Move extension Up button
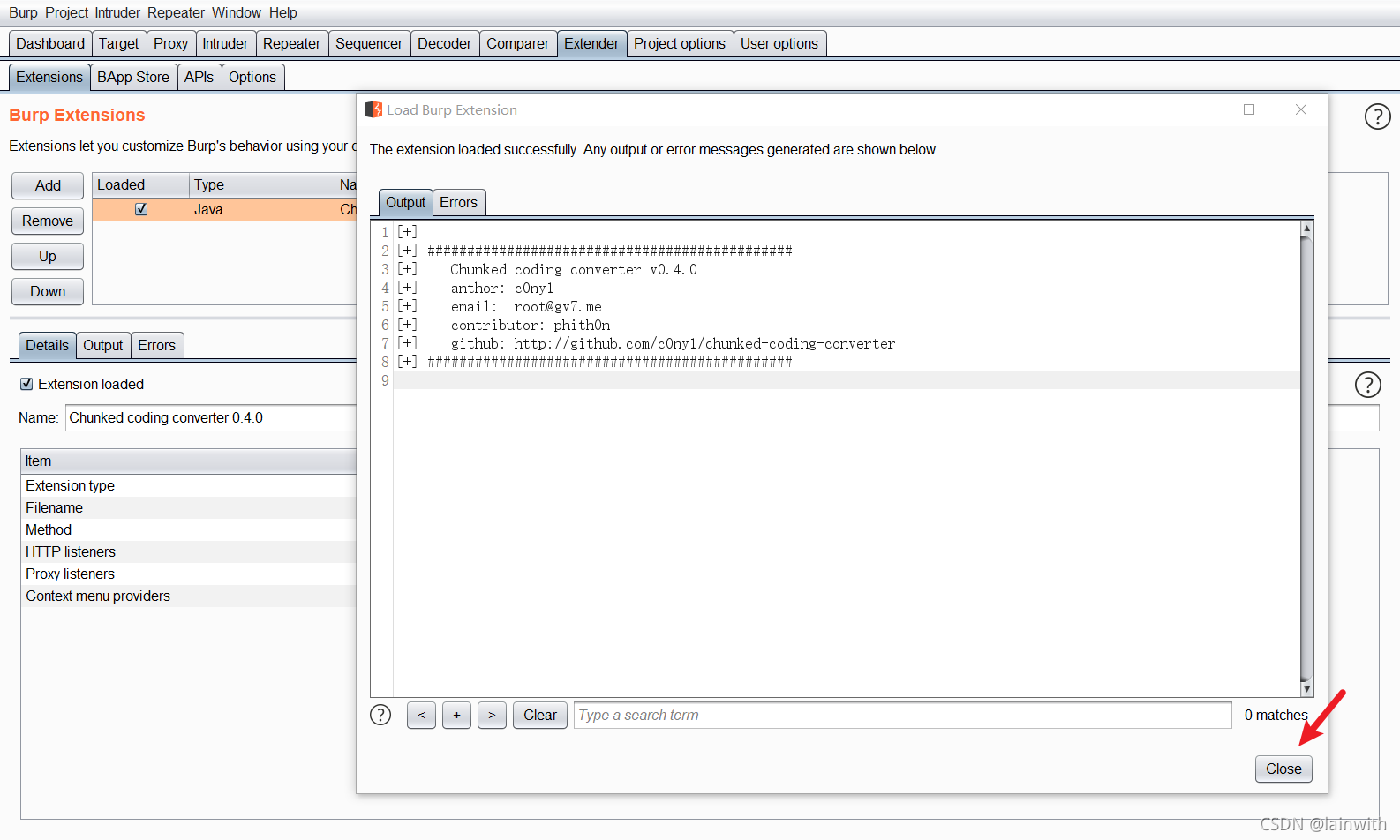The image size is (1400, 840). pyautogui.click(x=48, y=256)
